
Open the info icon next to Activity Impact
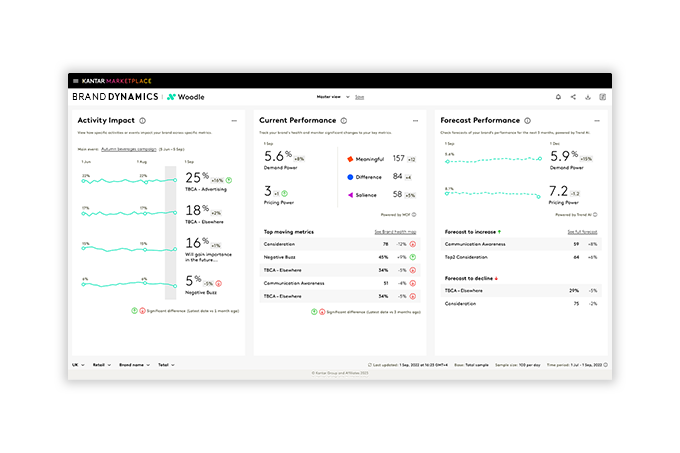pyautogui.click(x=143, y=120)
